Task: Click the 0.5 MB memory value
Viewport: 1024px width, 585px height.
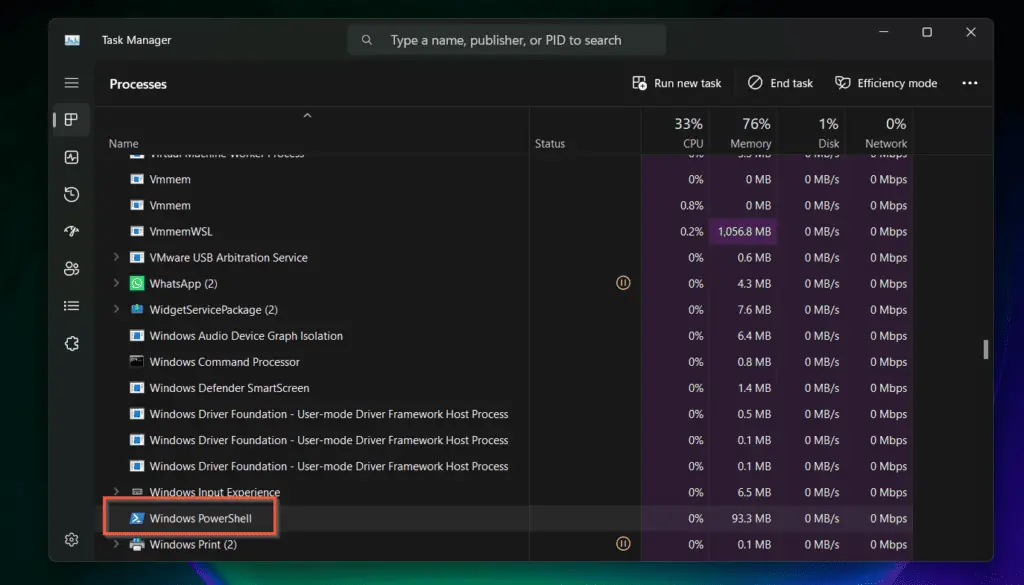Action: point(754,414)
